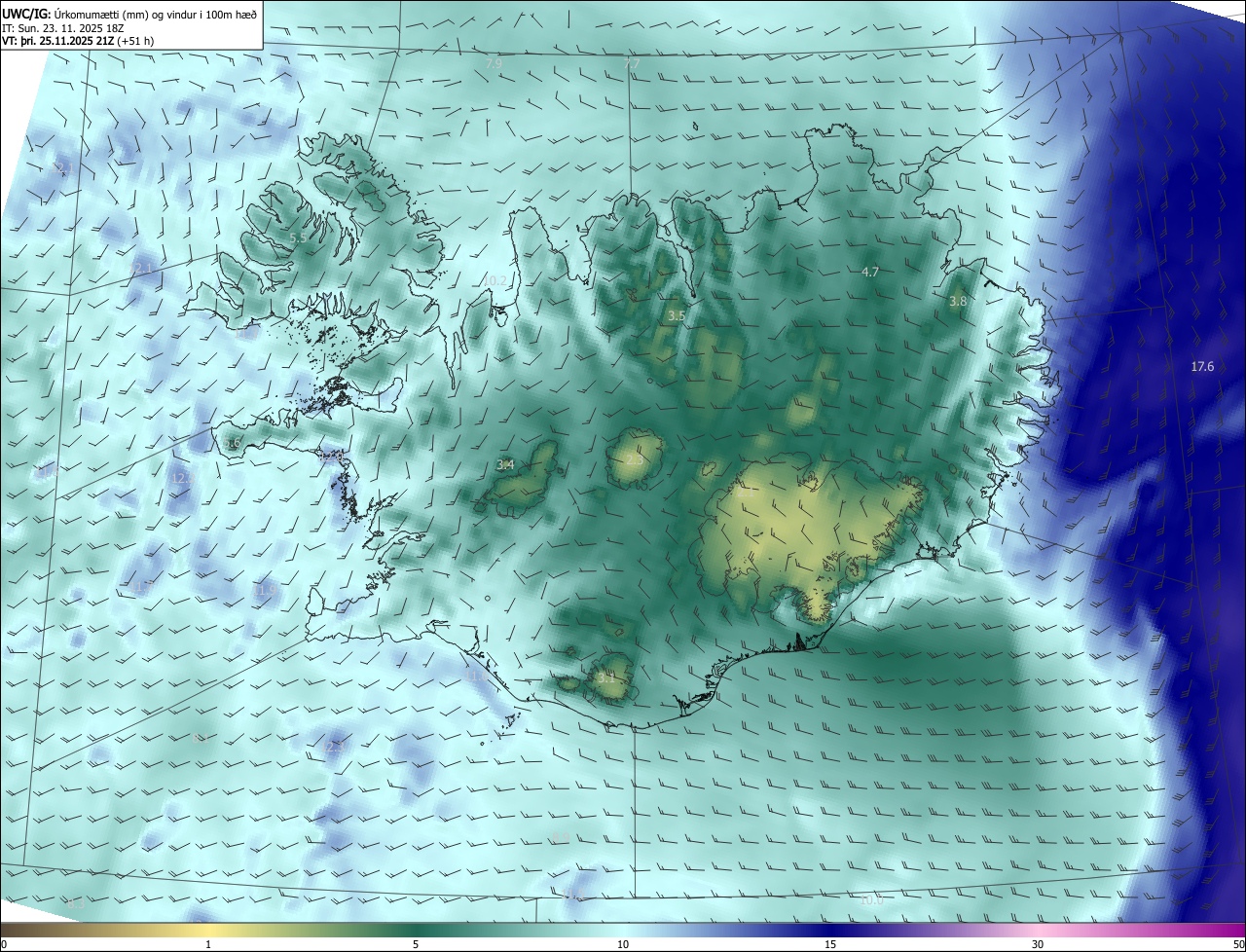The height and width of the screenshot is (952, 1246).
Task: Click the title line 'Úrkomumætti (mm) og vindur í 100m hæð'
Action: pos(156,15)
